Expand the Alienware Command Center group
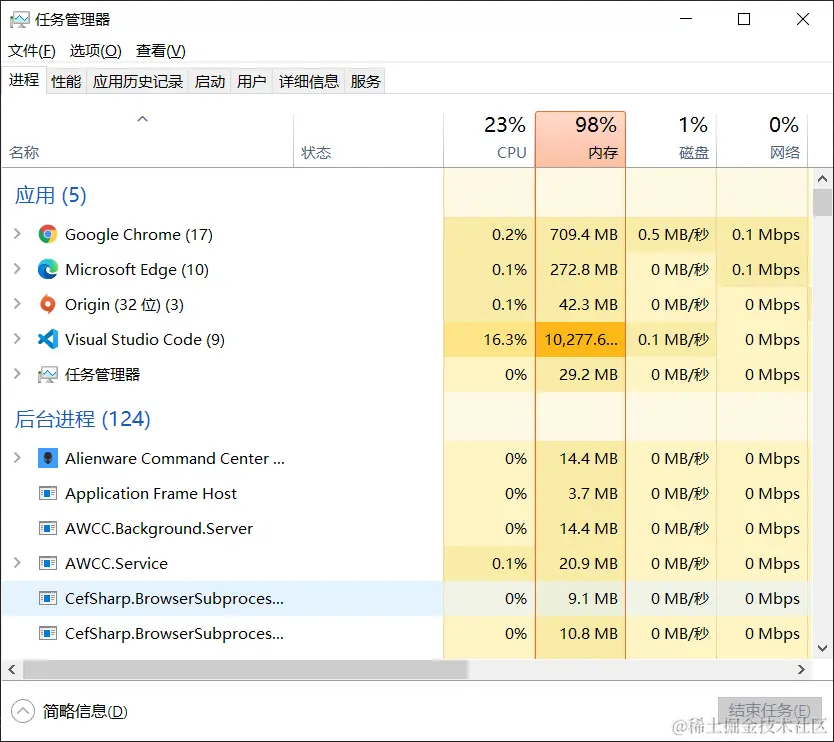The width and height of the screenshot is (834, 742). 17,458
